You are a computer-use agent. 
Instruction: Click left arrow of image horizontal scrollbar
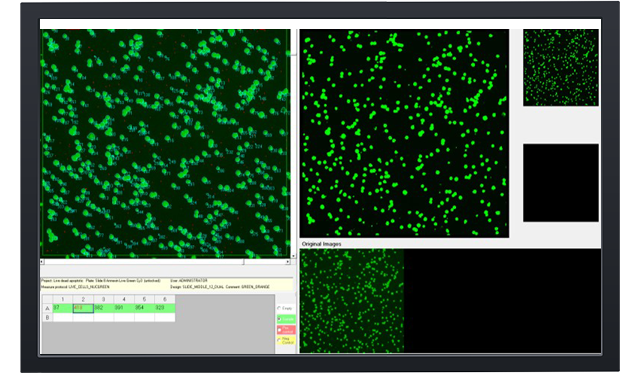tap(42, 262)
